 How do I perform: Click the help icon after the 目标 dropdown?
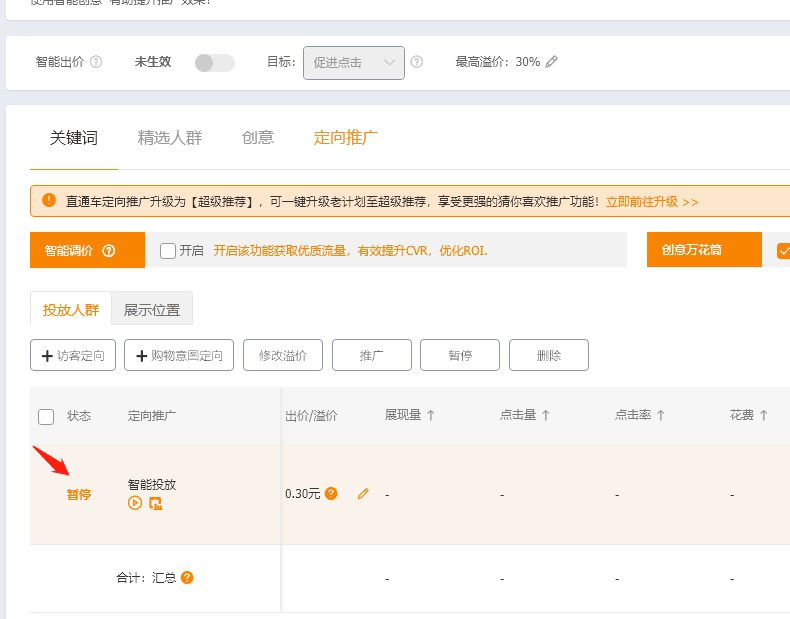[x=417, y=62]
